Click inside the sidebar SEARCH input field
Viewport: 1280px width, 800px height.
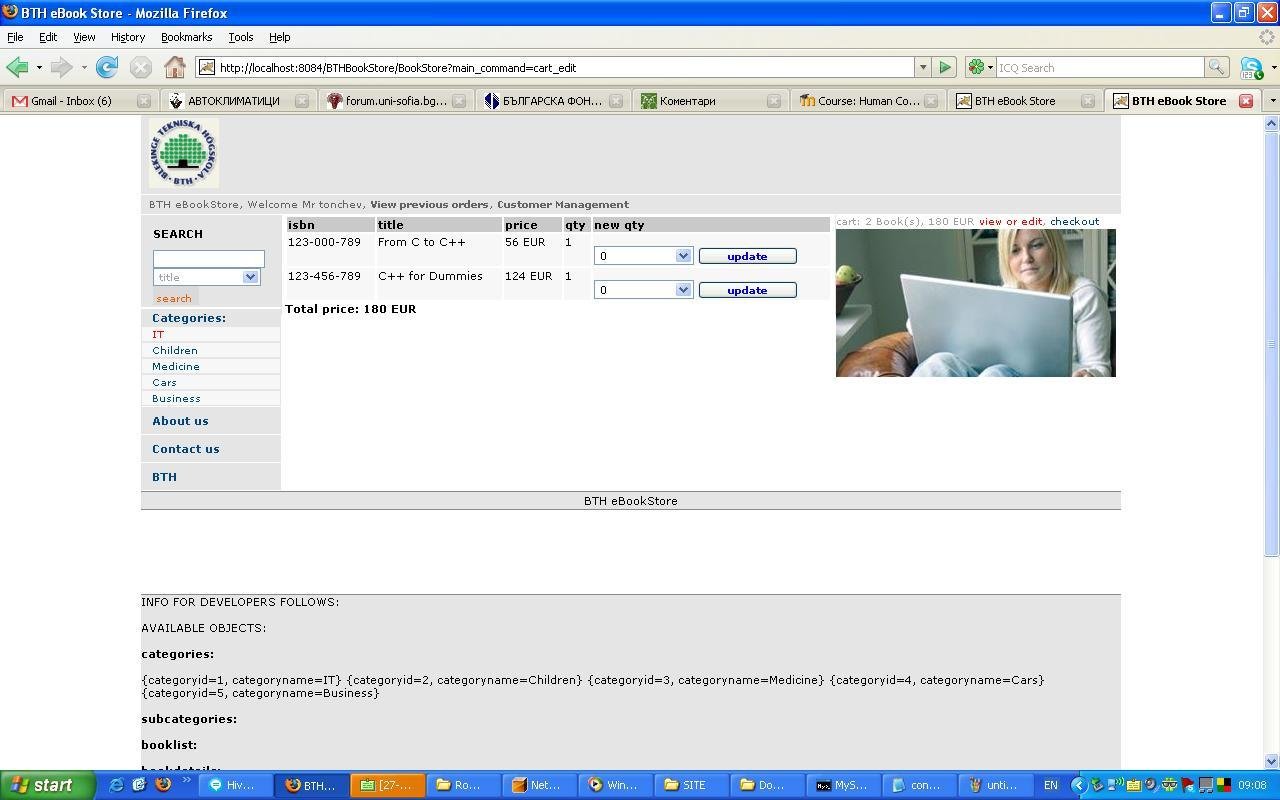coord(207,258)
